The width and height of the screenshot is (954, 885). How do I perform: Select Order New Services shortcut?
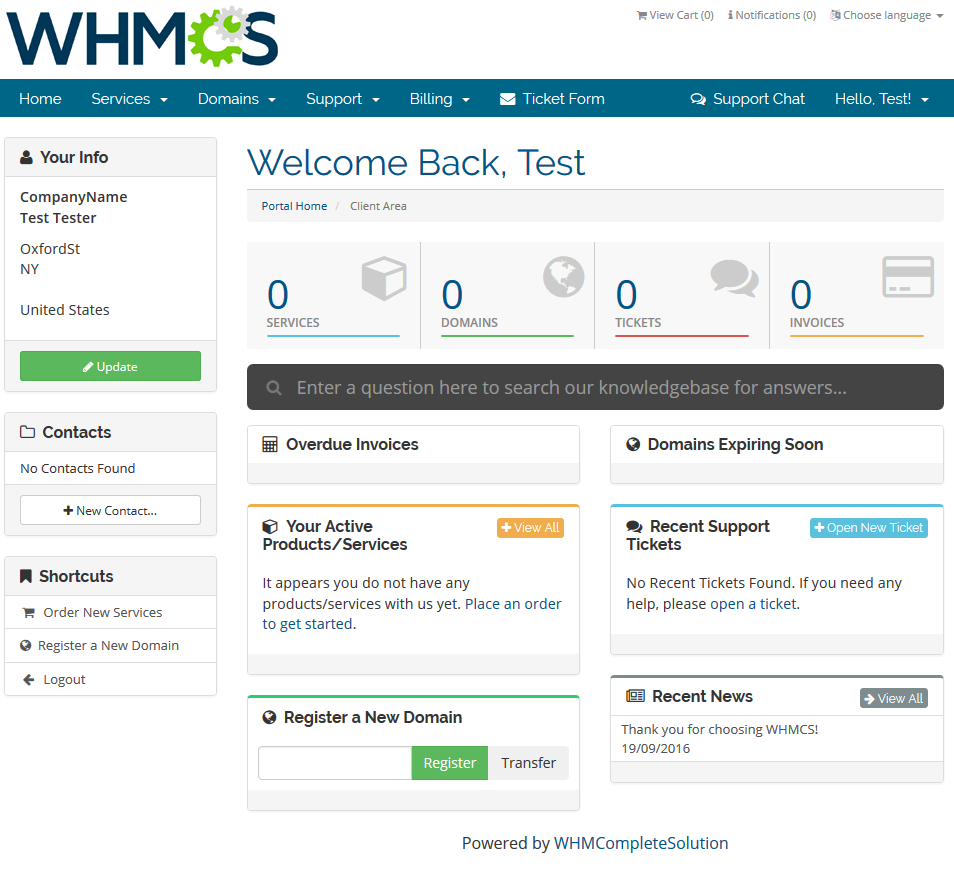(x=110, y=613)
